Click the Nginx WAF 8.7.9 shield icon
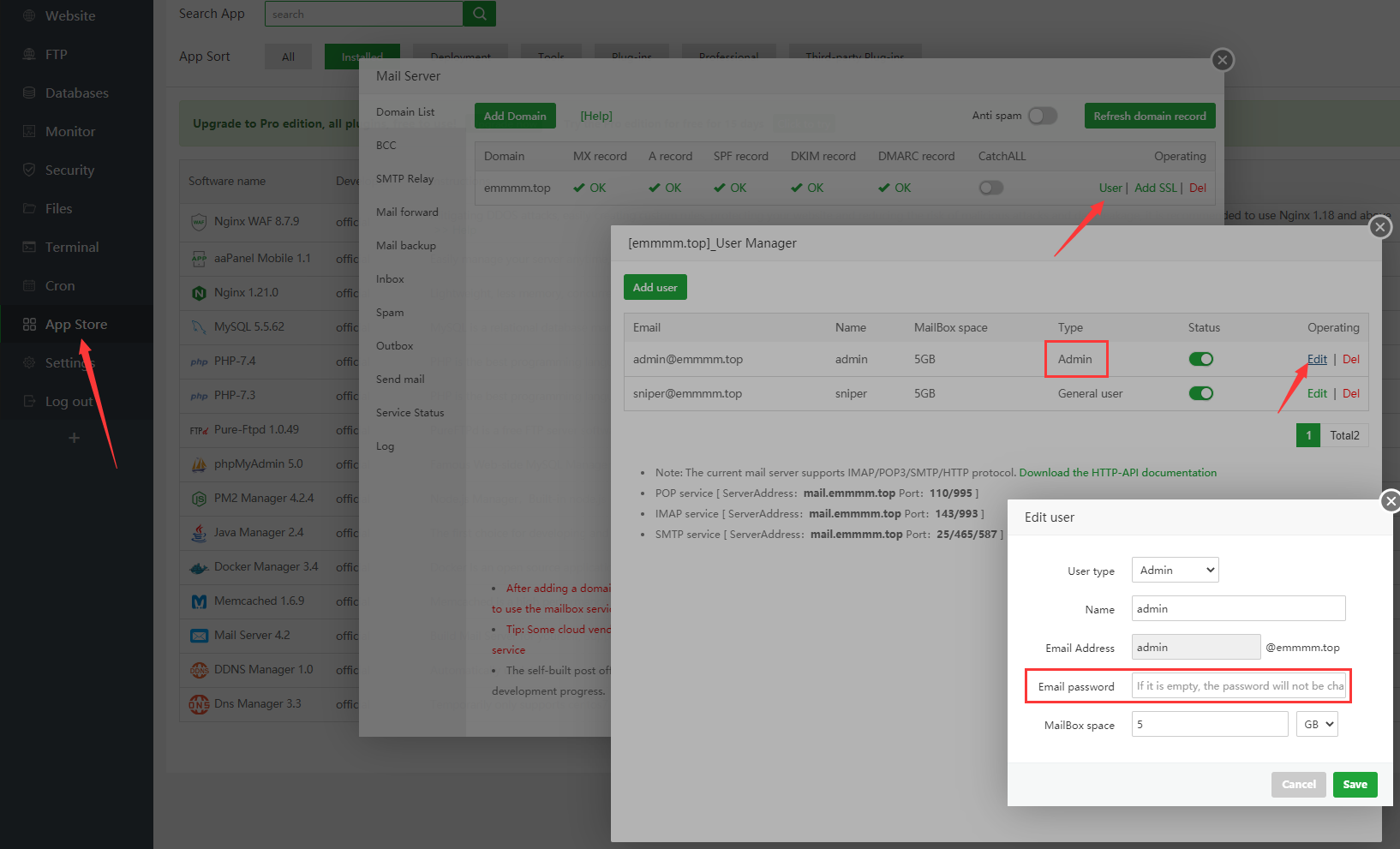 coord(199,222)
